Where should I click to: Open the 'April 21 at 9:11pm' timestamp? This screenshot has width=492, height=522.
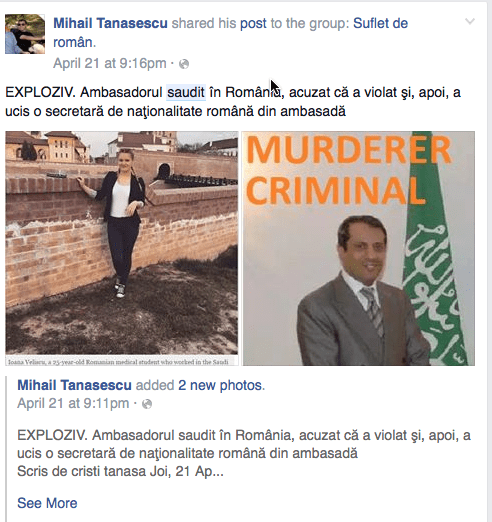pyautogui.click(x=73, y=403)
